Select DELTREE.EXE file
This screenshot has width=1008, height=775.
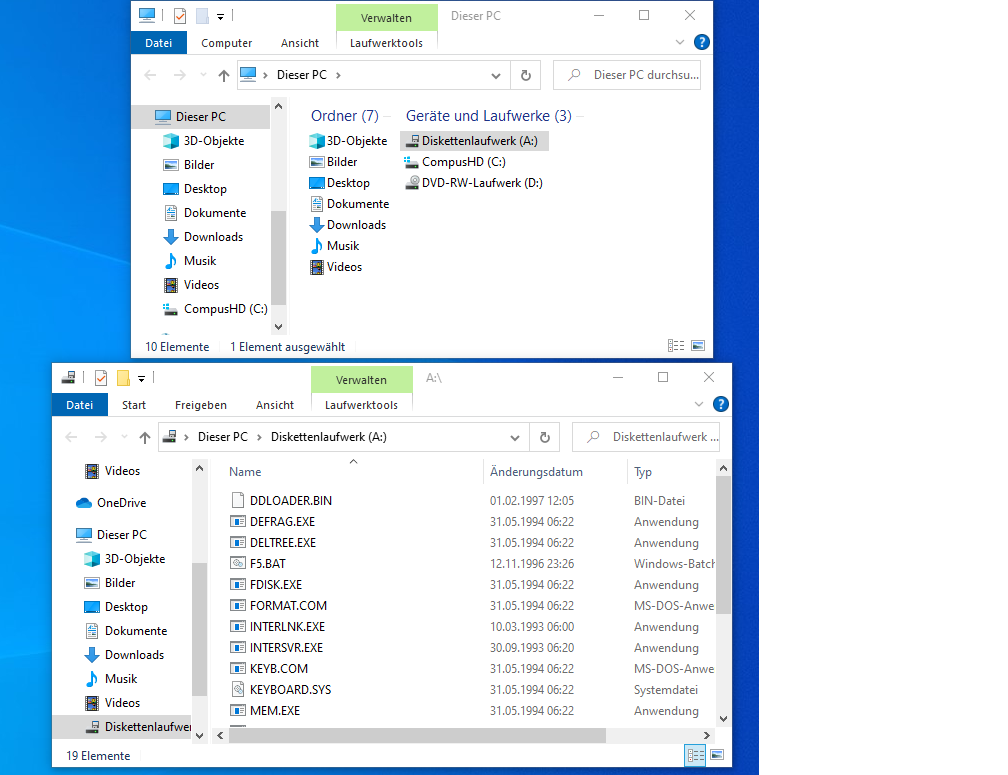click(x=273, y=543)
